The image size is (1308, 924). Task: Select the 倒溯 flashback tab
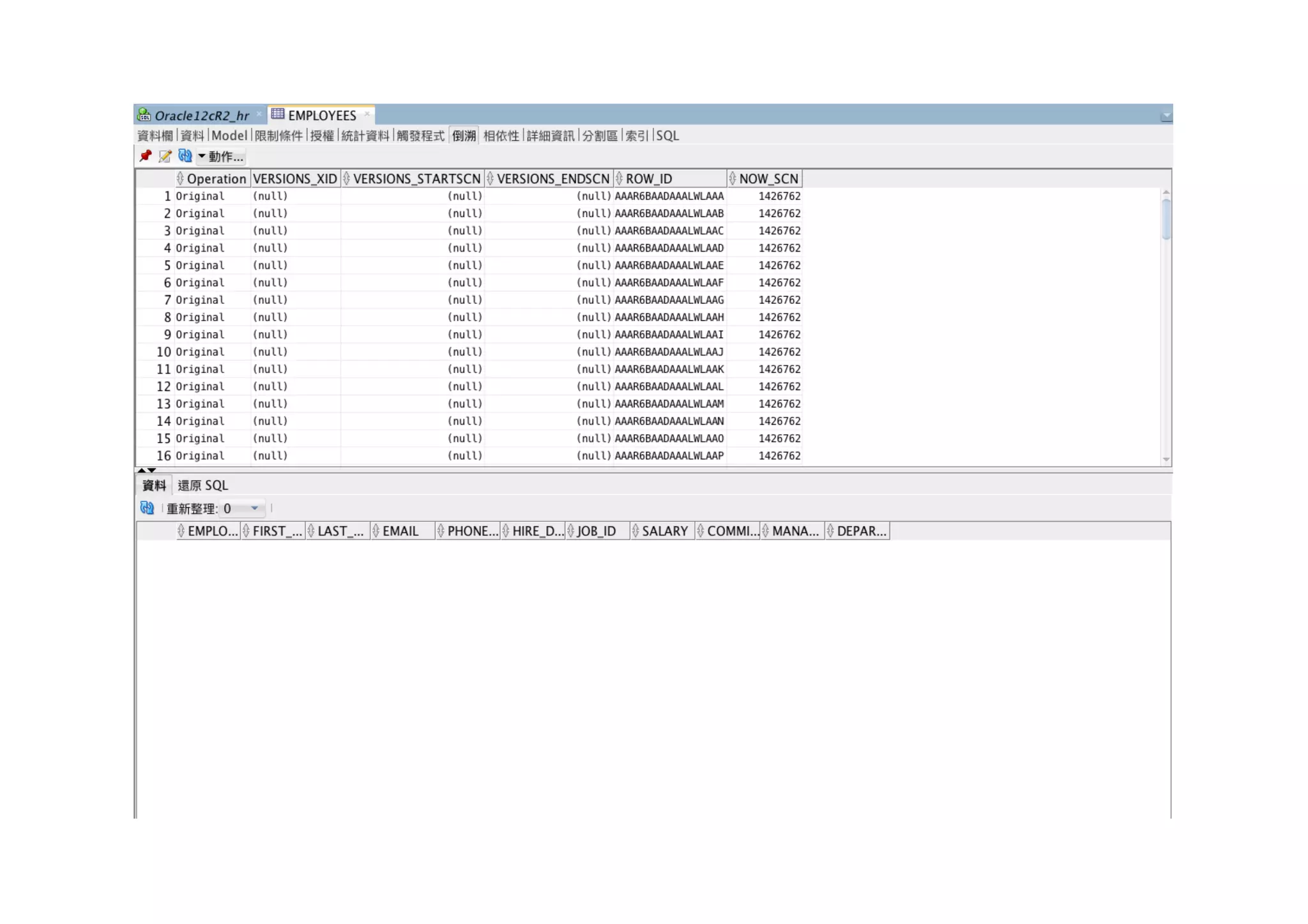(464, 135)
